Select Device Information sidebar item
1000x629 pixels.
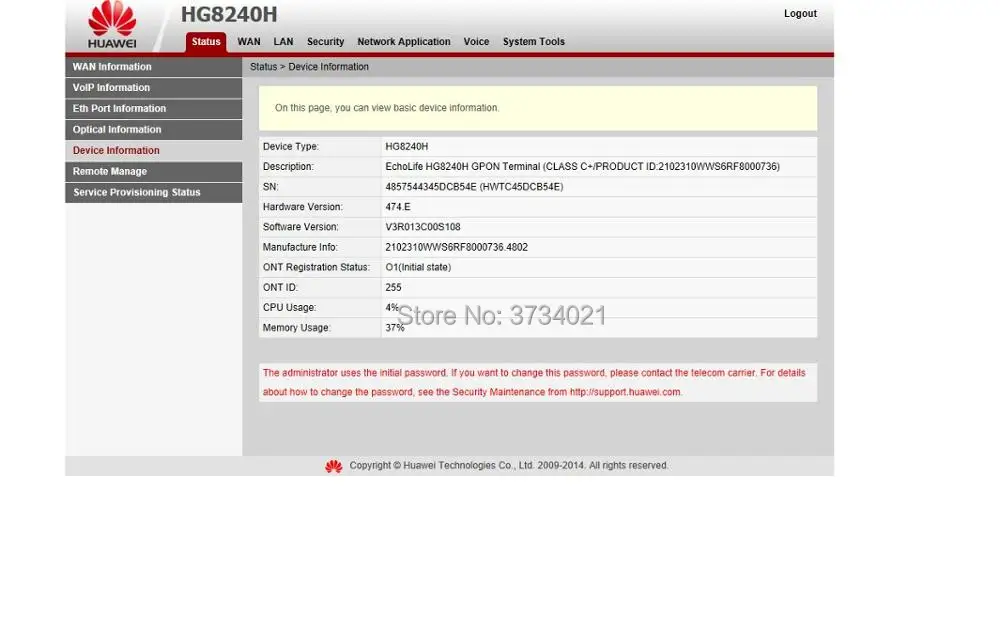pyautogui.click(x=154, y=151)
